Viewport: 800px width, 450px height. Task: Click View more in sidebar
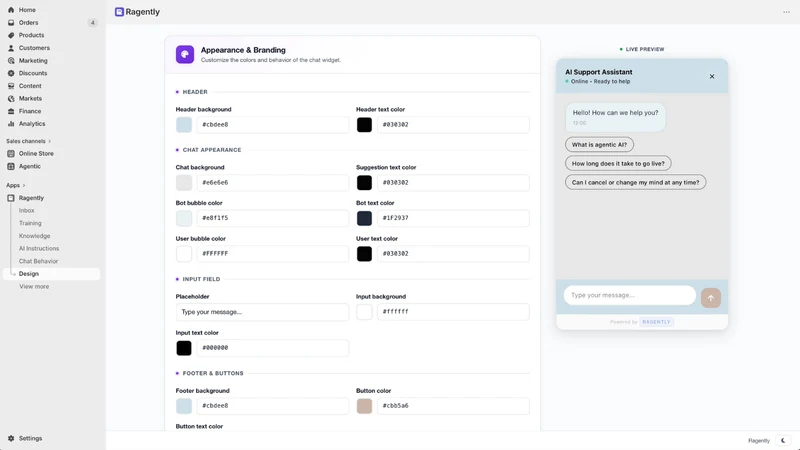pos(34,287)
